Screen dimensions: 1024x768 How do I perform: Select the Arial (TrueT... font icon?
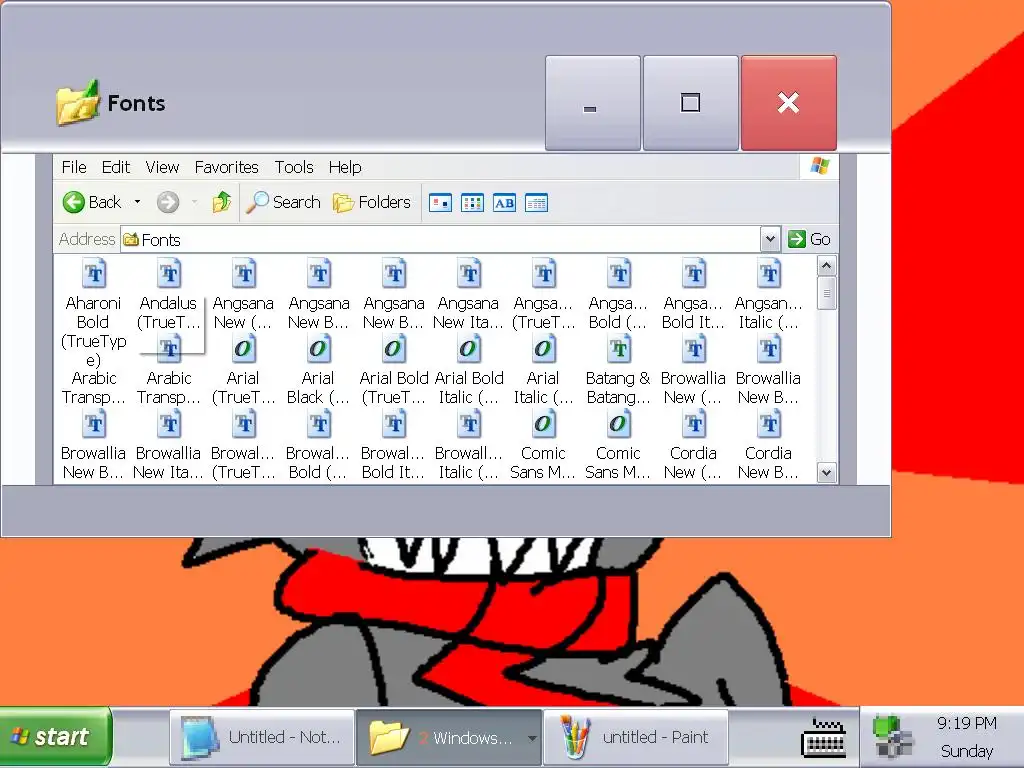(244, 348)
